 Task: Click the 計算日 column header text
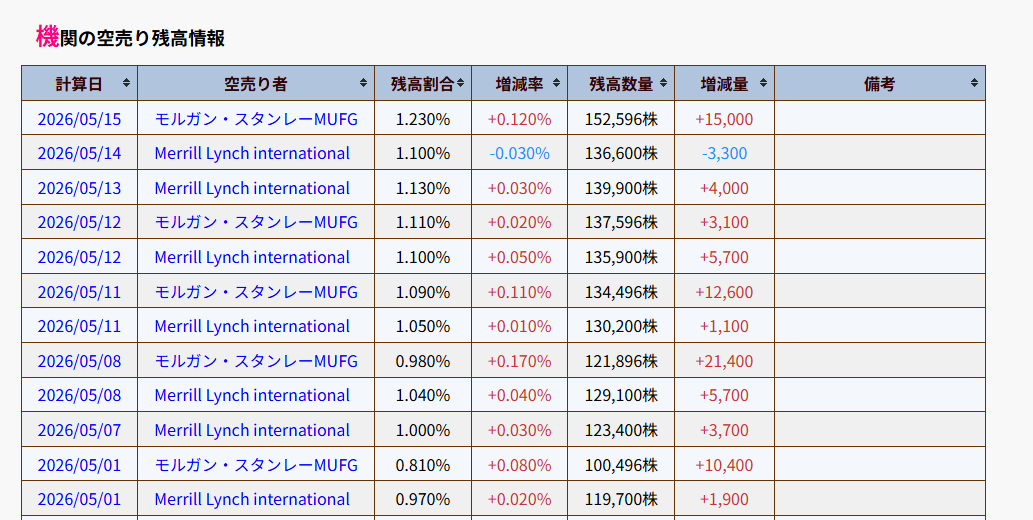(x=79, y=84)
